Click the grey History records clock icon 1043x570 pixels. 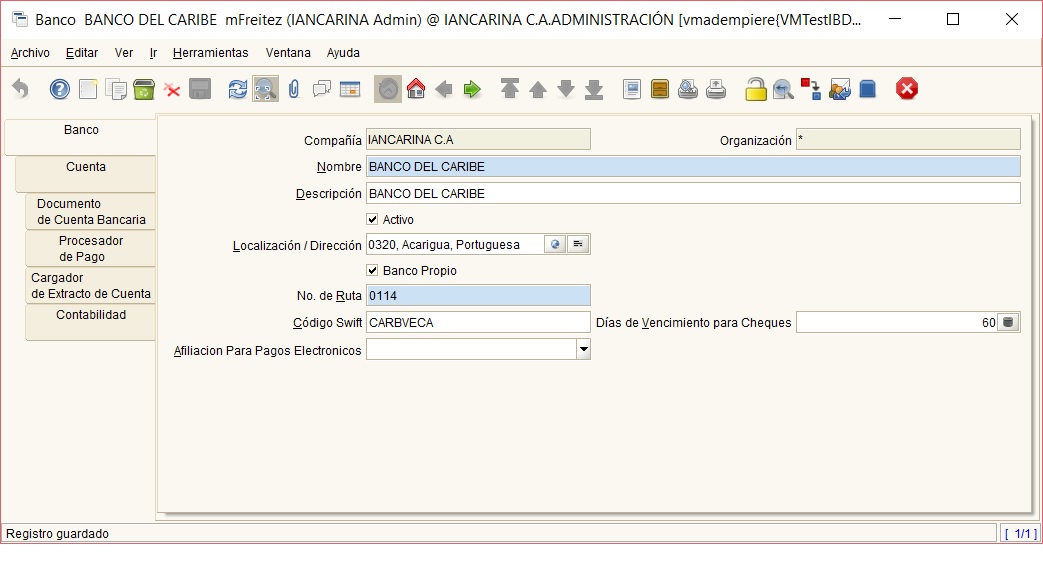388,88
